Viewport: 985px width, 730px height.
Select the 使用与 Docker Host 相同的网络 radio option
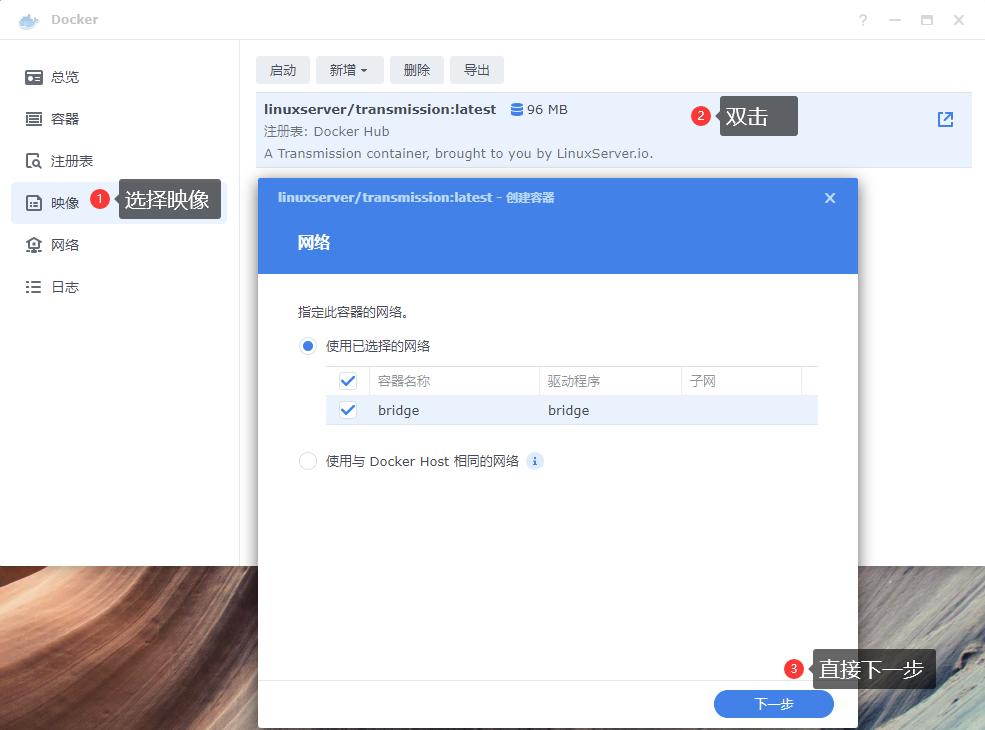click(307, 461)
